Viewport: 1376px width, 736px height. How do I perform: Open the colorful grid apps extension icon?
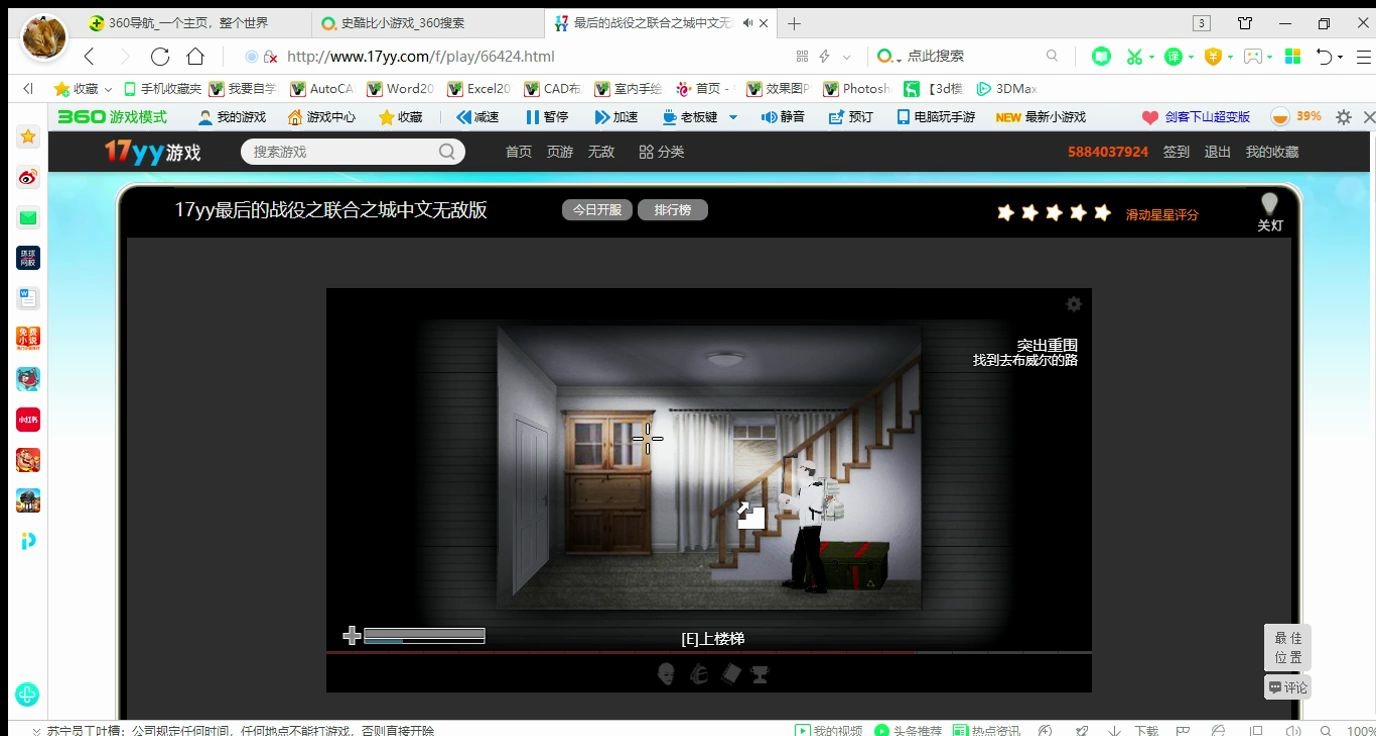pyautogui.click(x=1293, y=57)
